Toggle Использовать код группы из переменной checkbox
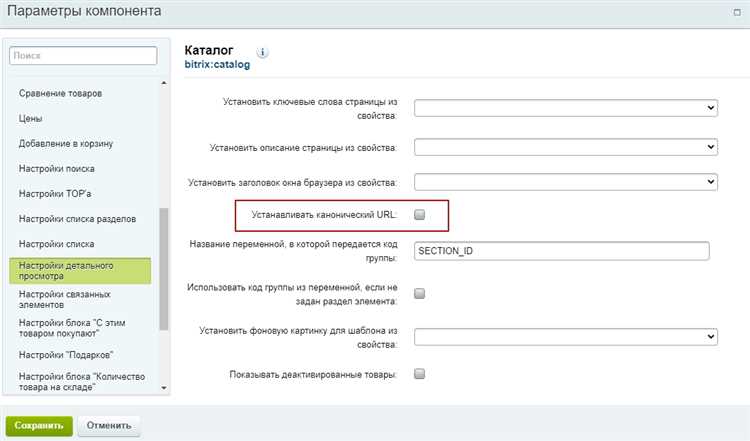This screenshot has height=441, width=750. click(419, 293)
